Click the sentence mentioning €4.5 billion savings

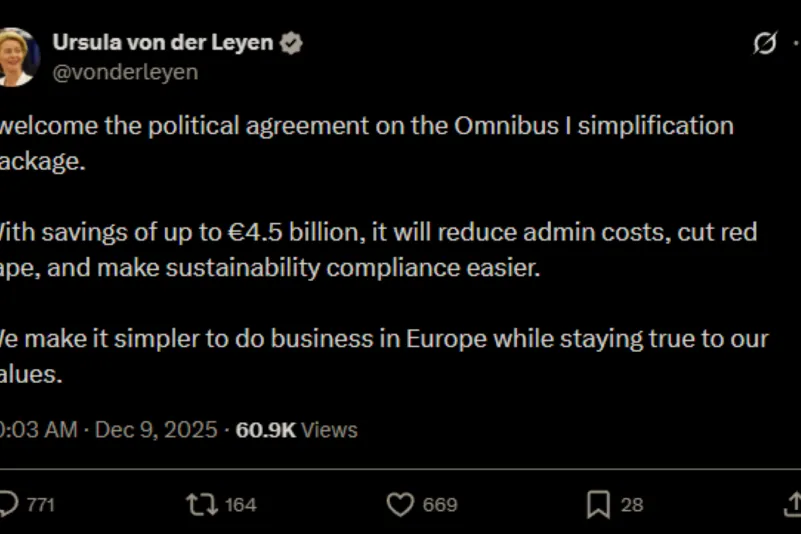pos(380,233)
